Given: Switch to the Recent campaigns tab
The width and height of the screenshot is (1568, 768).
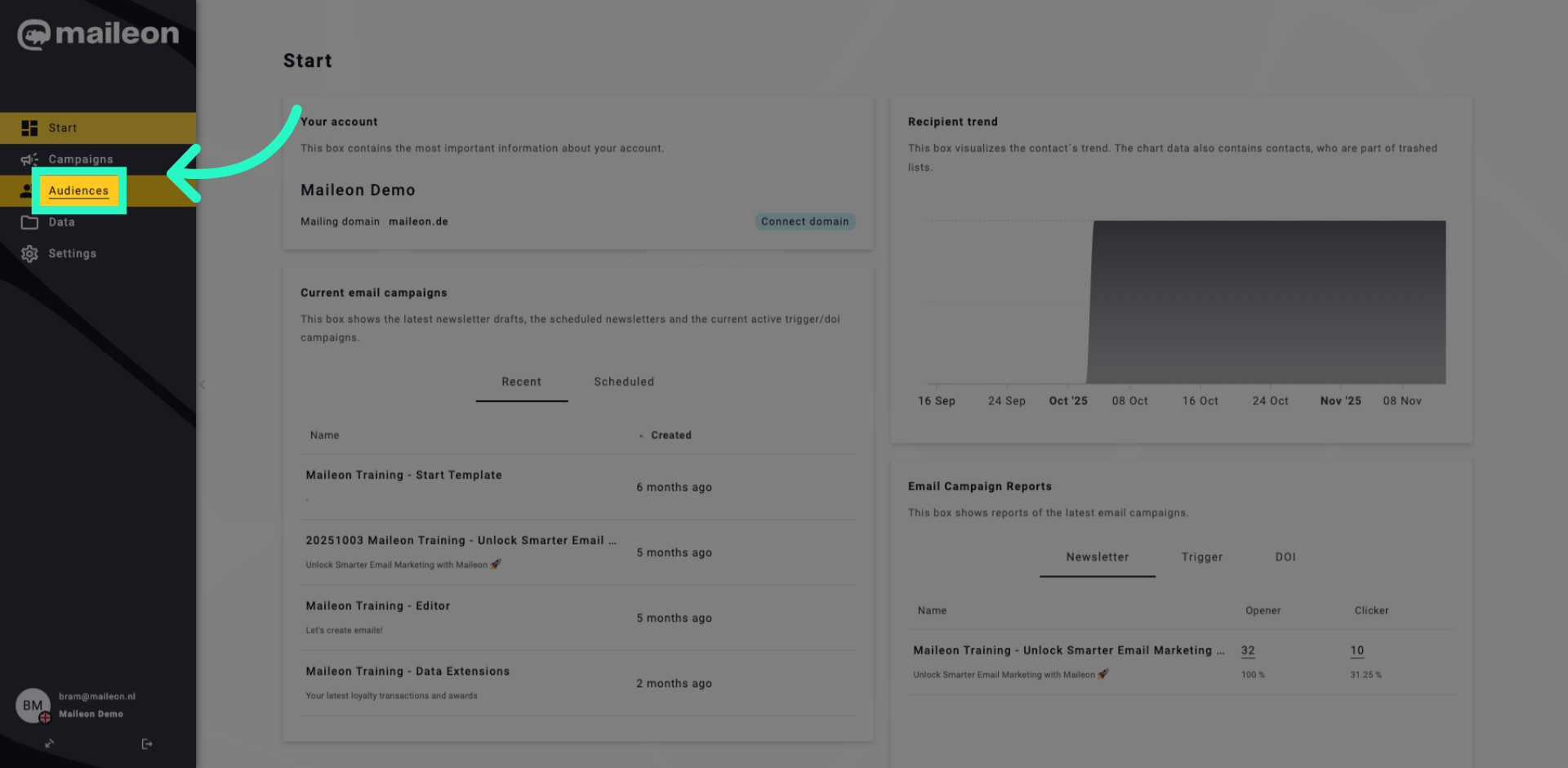Looking at the screenshot, I should tap(522, 382).
